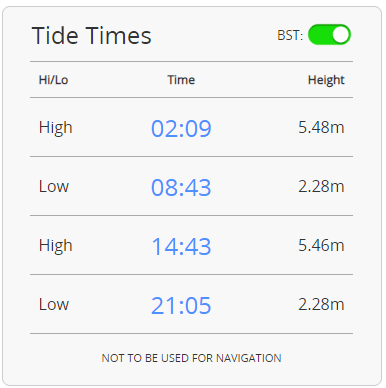Image resolution: width=386 pixels, height=388 pixels.
Task: Click the 02:09 high tide time
Action: [x=181, y=128]
